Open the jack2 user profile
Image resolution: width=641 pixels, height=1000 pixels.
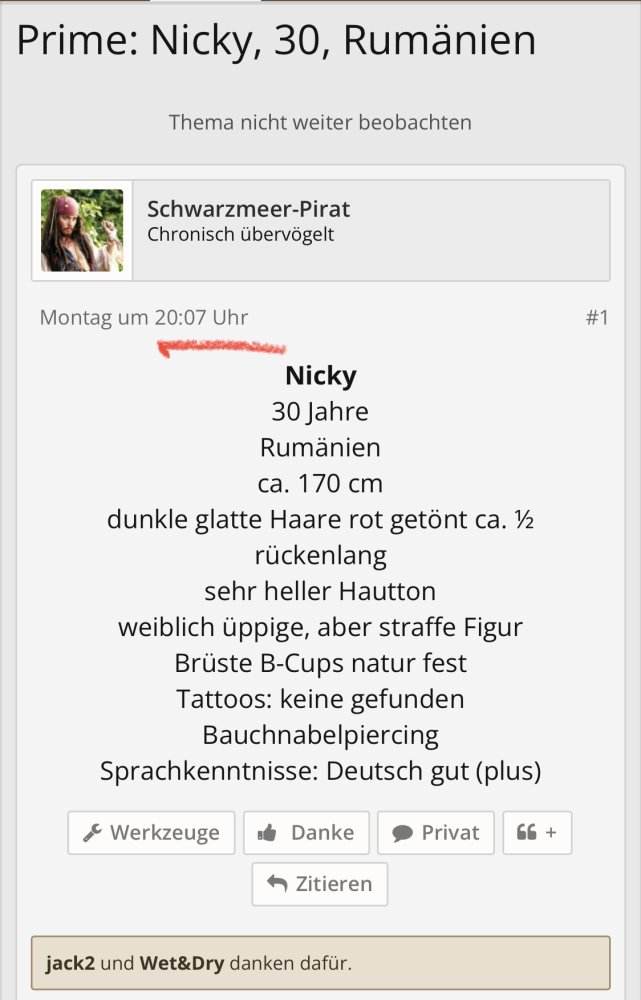pyautogui.click(x=70, y=964)
